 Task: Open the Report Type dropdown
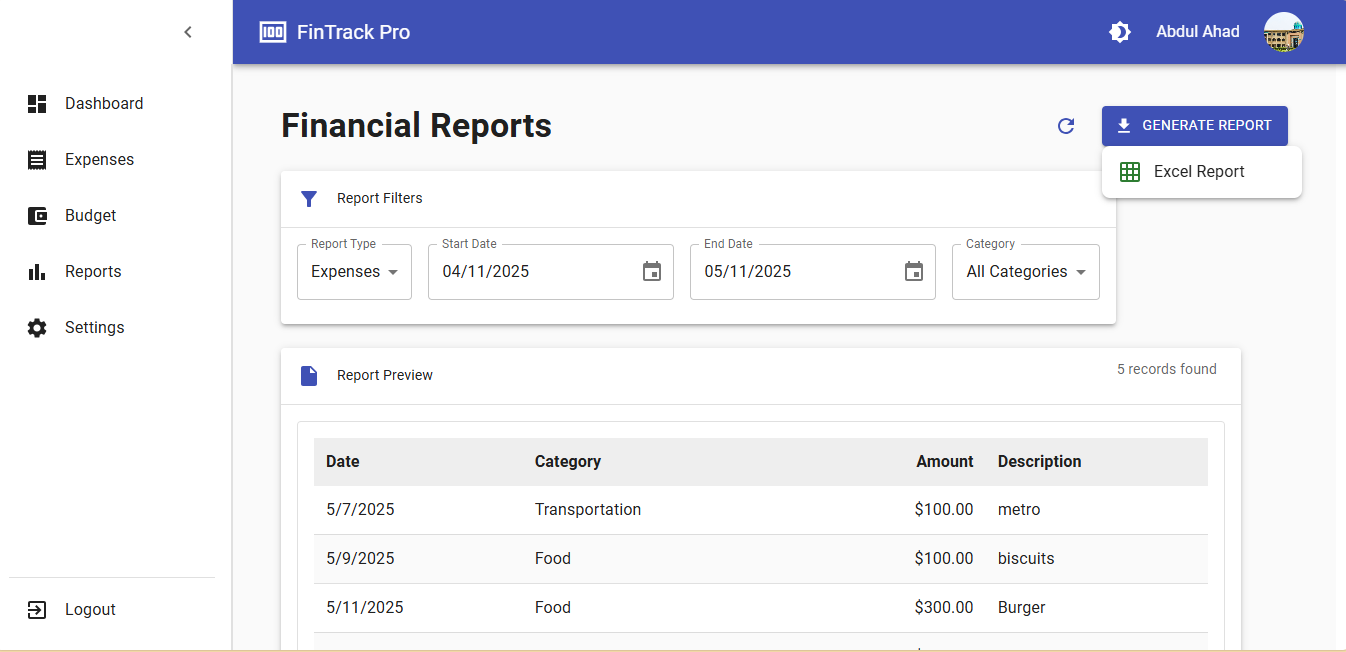pos(354,271)
